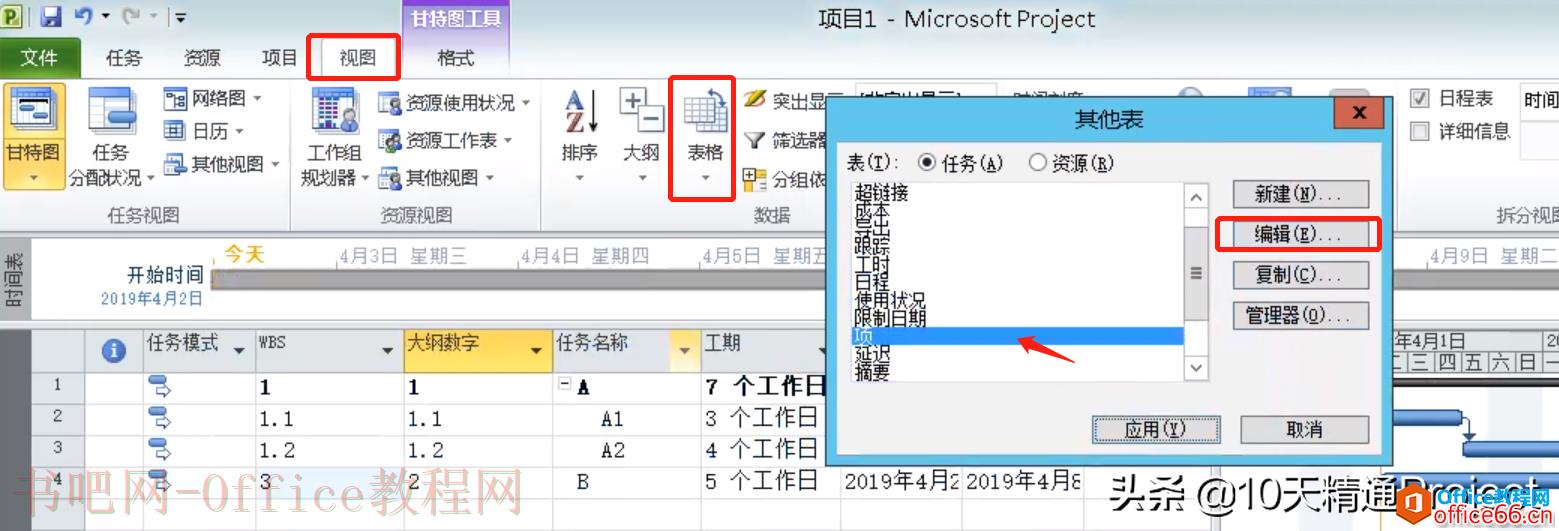Toggle the 日程表 checkbox
1559x531 pixels.
tap(1419, 99)
